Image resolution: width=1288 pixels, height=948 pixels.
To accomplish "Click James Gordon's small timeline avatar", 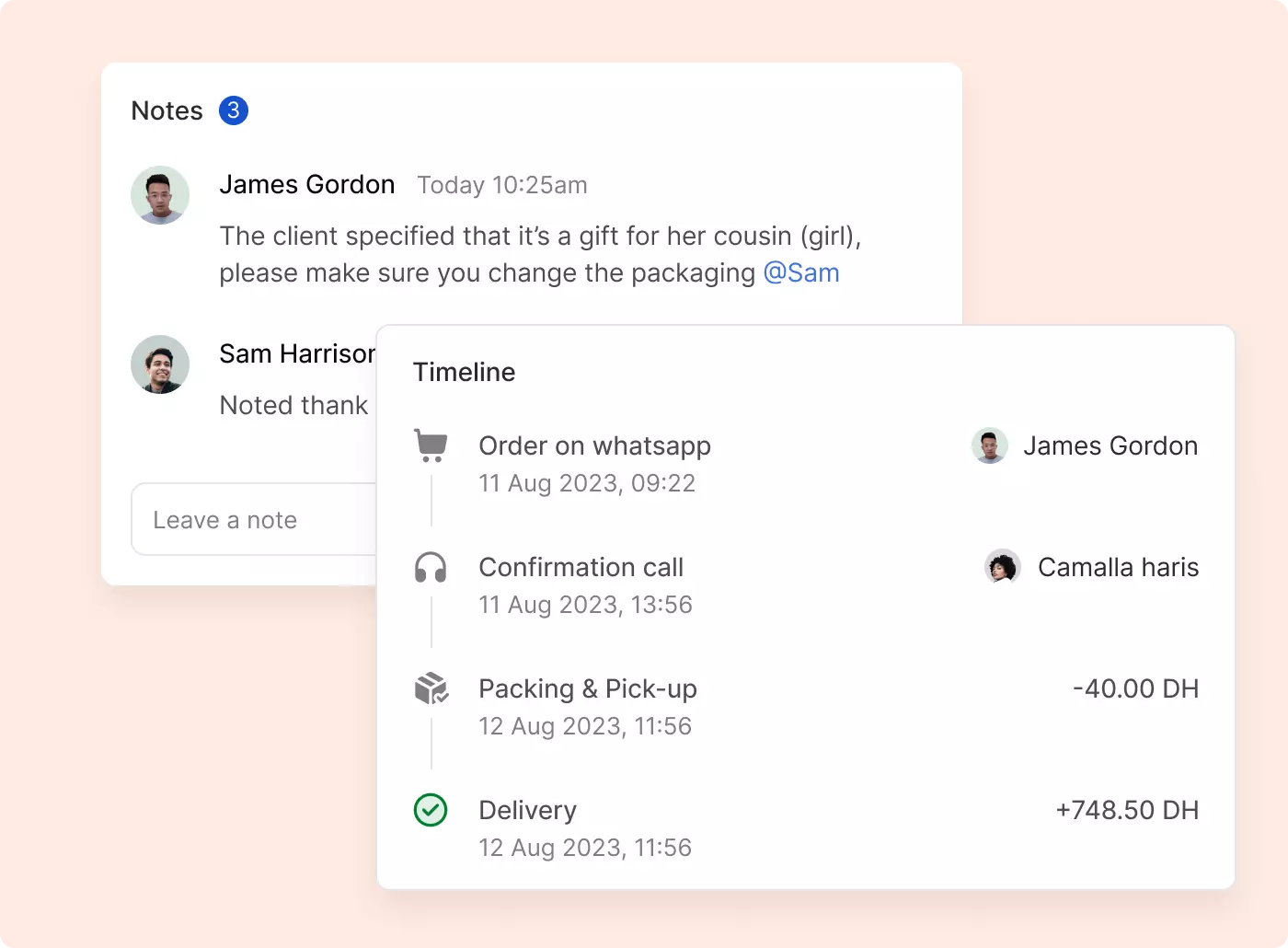I will (x=989, y=446).
